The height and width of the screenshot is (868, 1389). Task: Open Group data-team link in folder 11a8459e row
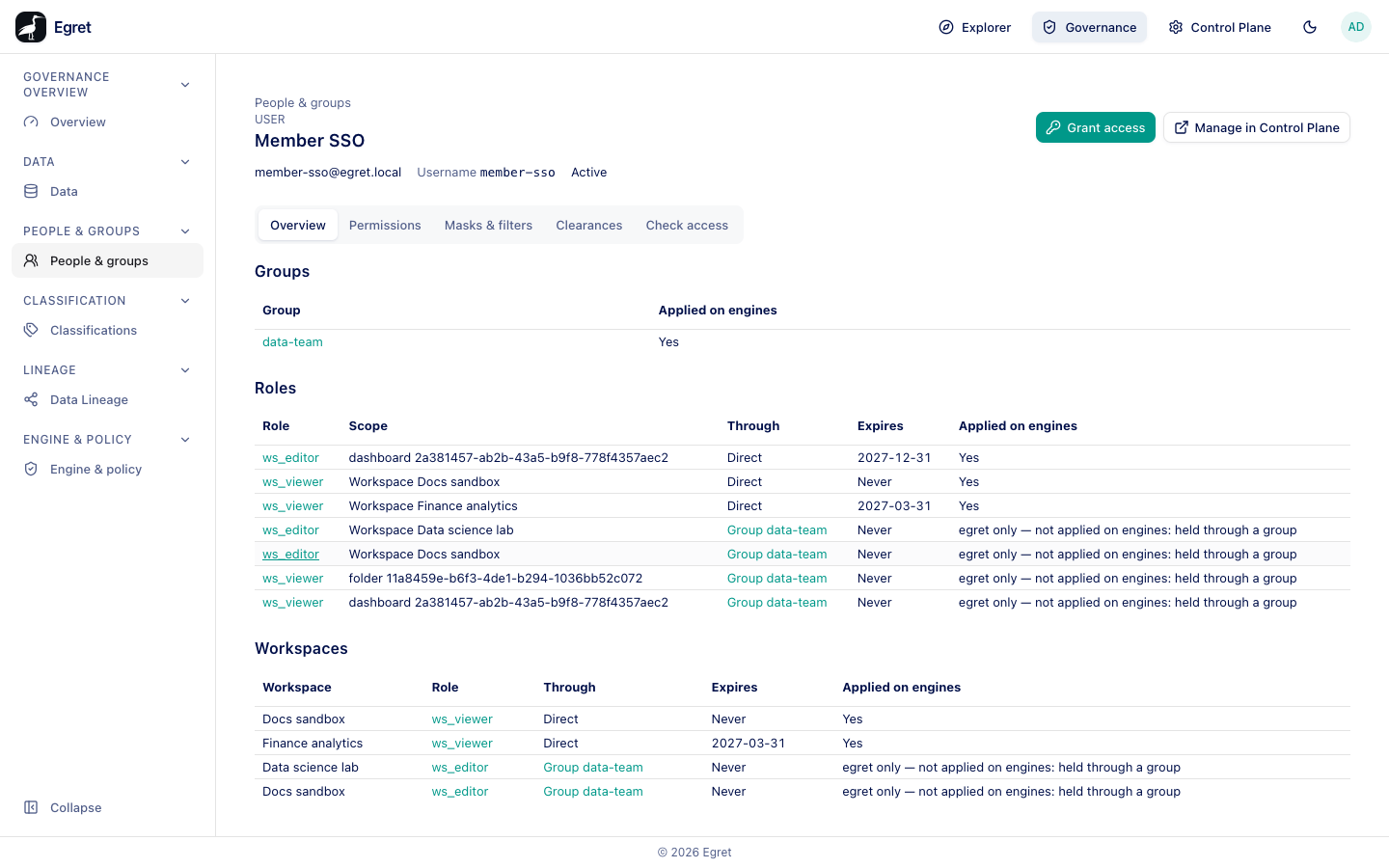coord(776,579)
